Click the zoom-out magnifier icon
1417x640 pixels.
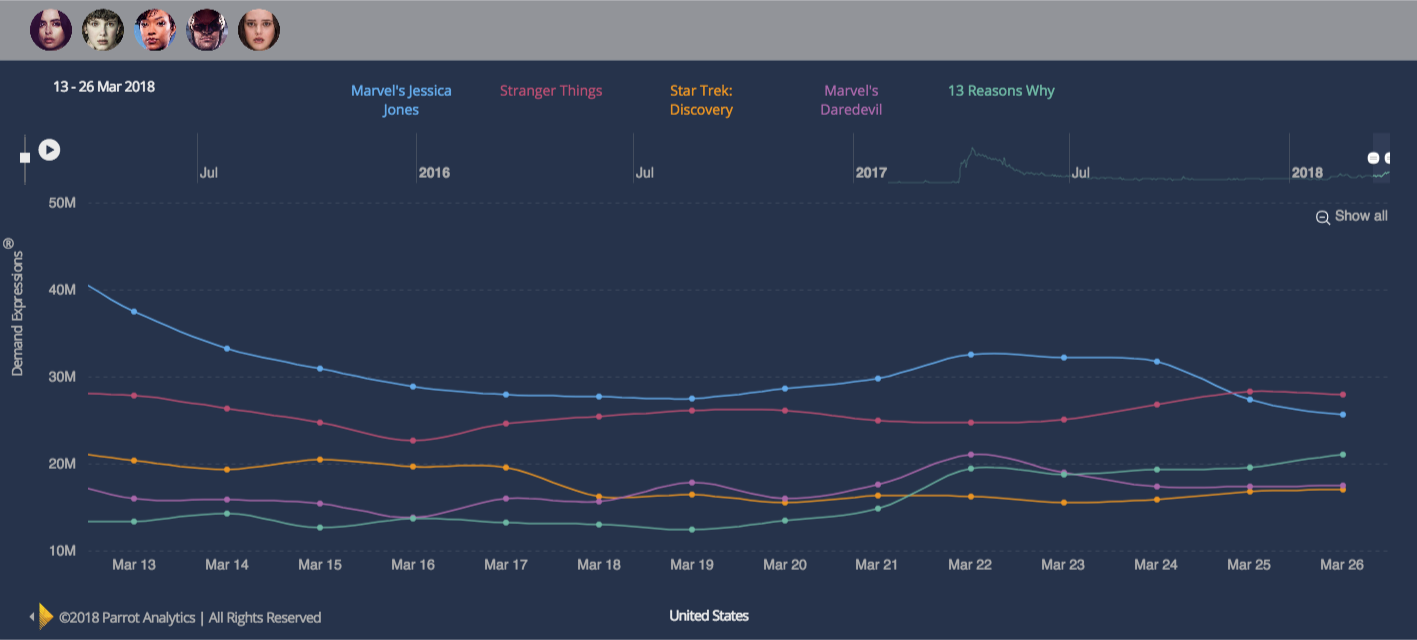1322,217
